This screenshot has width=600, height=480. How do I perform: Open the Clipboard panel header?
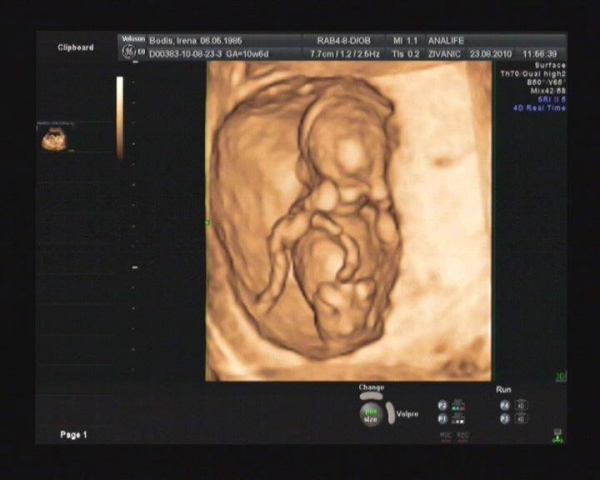point(76,47)
